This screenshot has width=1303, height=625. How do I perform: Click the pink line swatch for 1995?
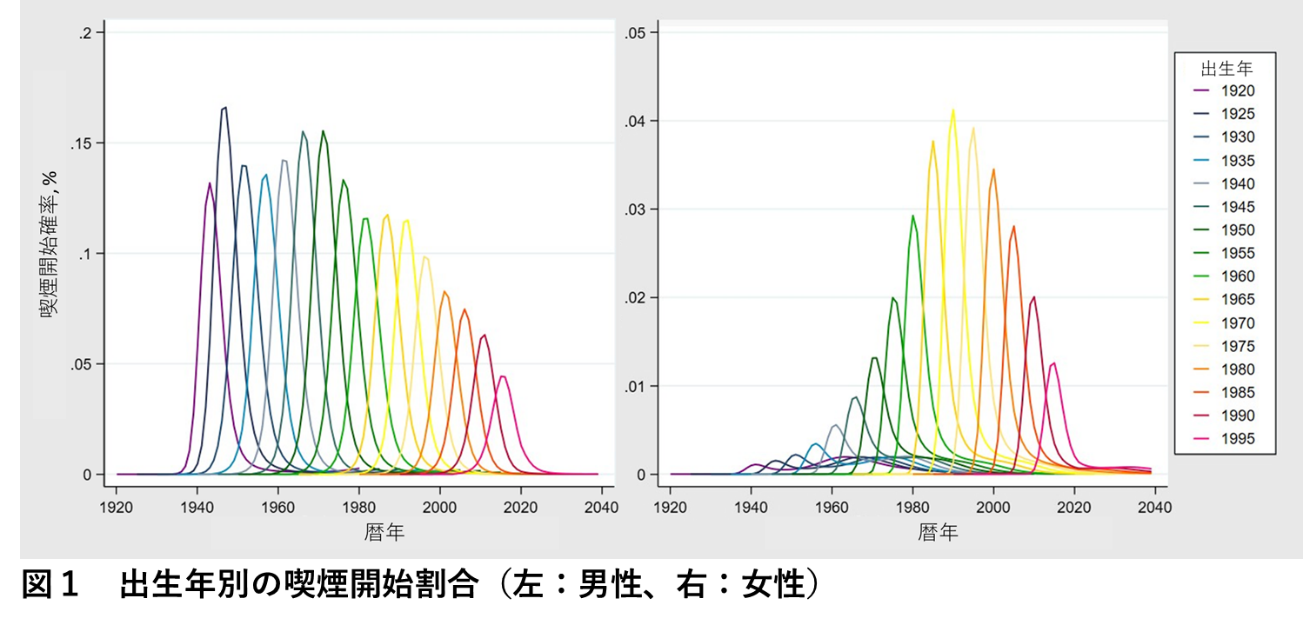[1204, 439]
